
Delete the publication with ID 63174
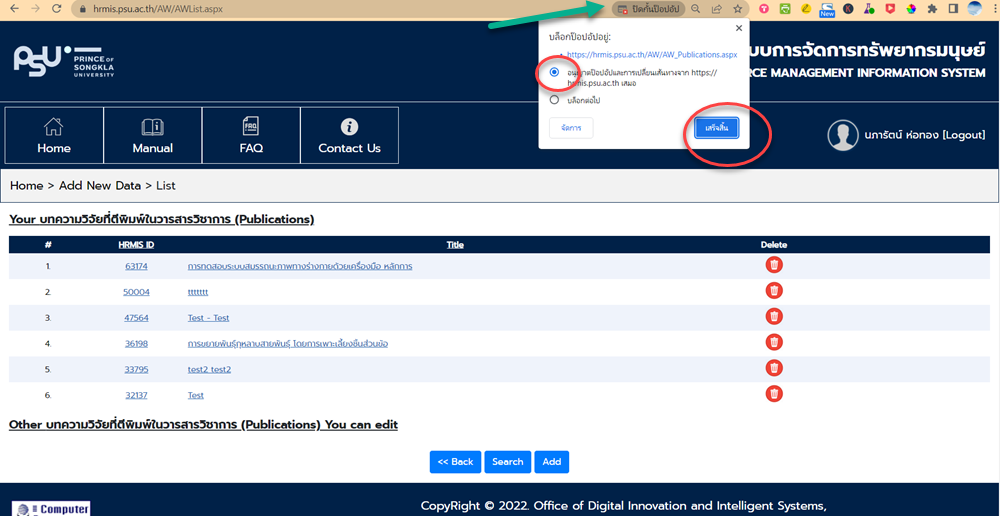773,265
